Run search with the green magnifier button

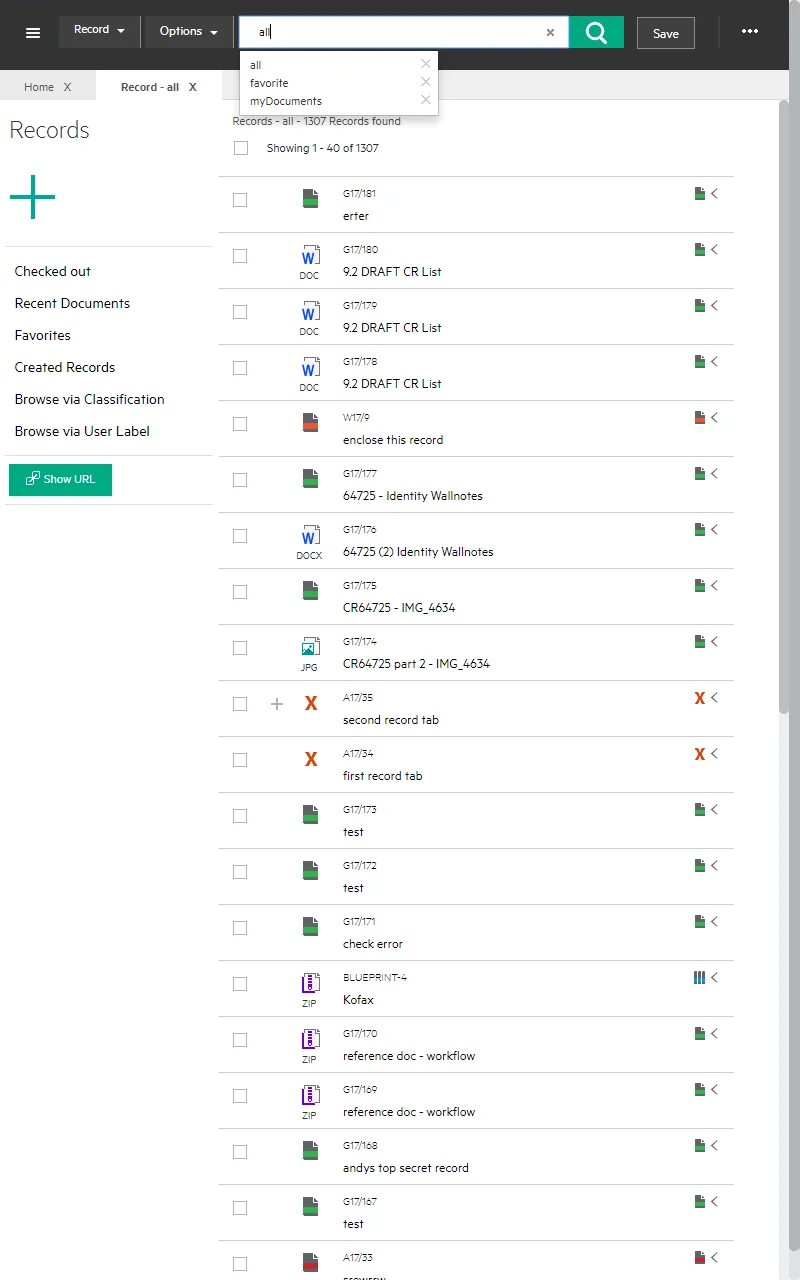tap(597, 32)
